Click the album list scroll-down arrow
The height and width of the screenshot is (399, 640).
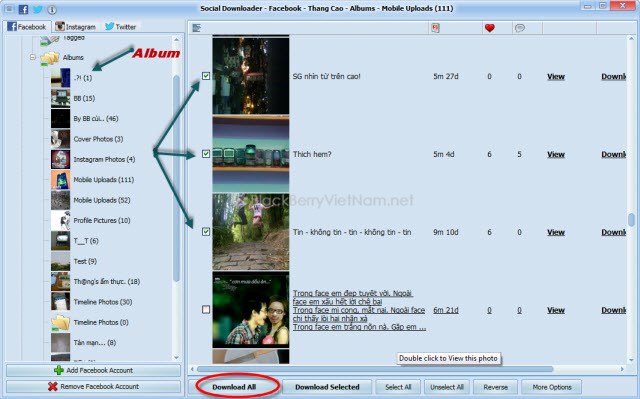tap(176, 357)
